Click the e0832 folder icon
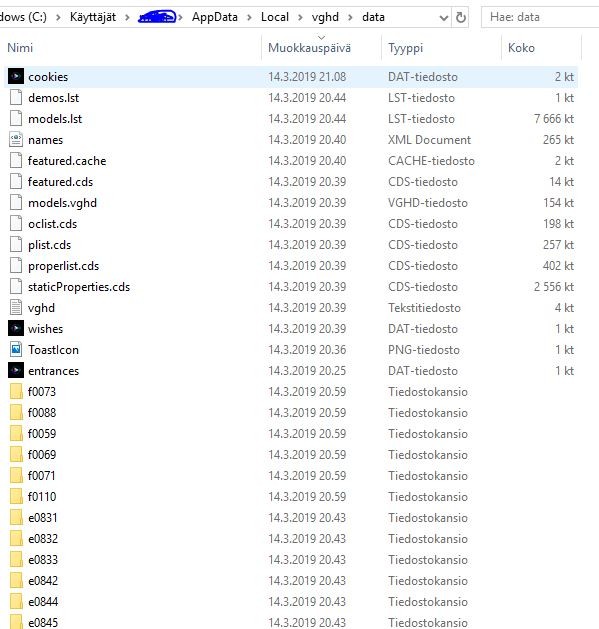The width and height of the screenshot is (599, 629). pyautogui.click(x=16, y=538)
